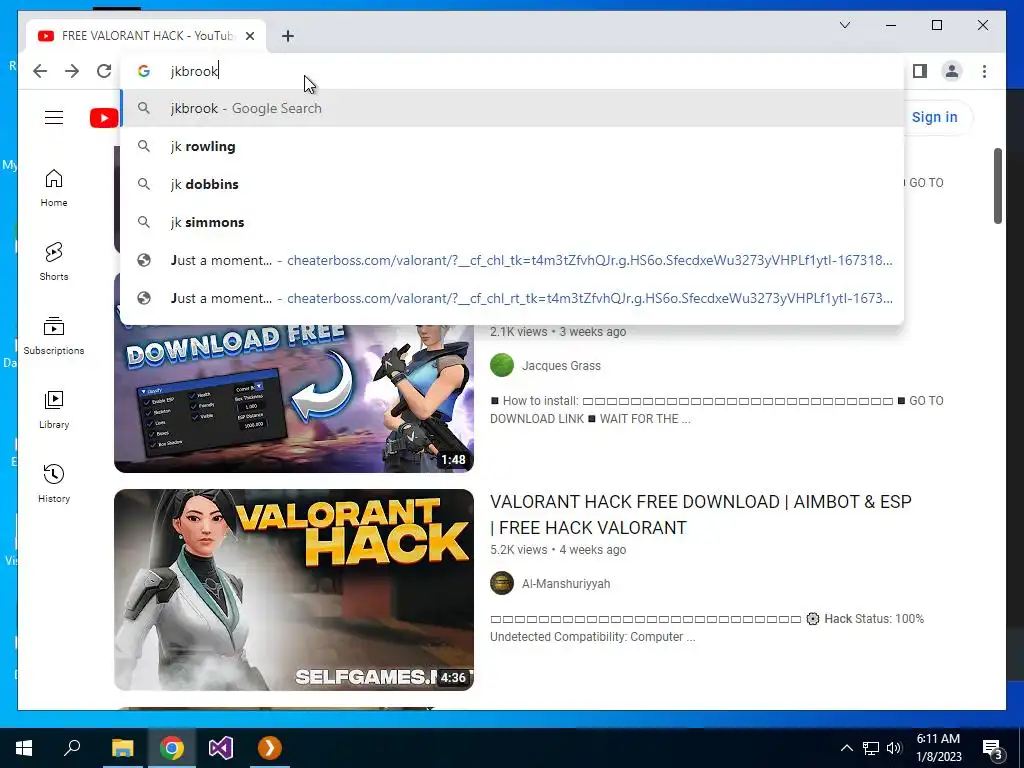Open the orange arrow app in taskbar

click(270, 748)
